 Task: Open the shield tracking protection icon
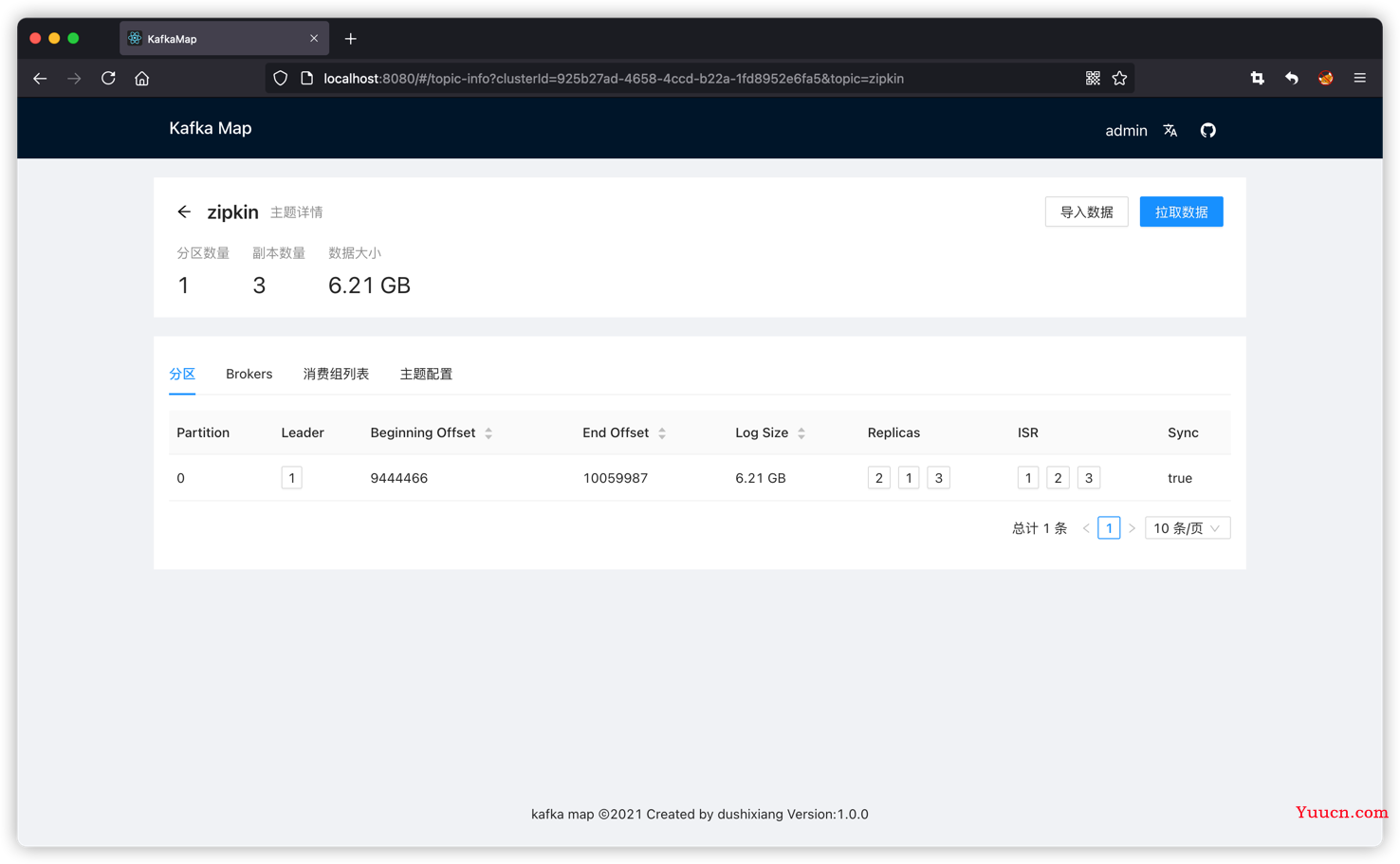(281, 79)
